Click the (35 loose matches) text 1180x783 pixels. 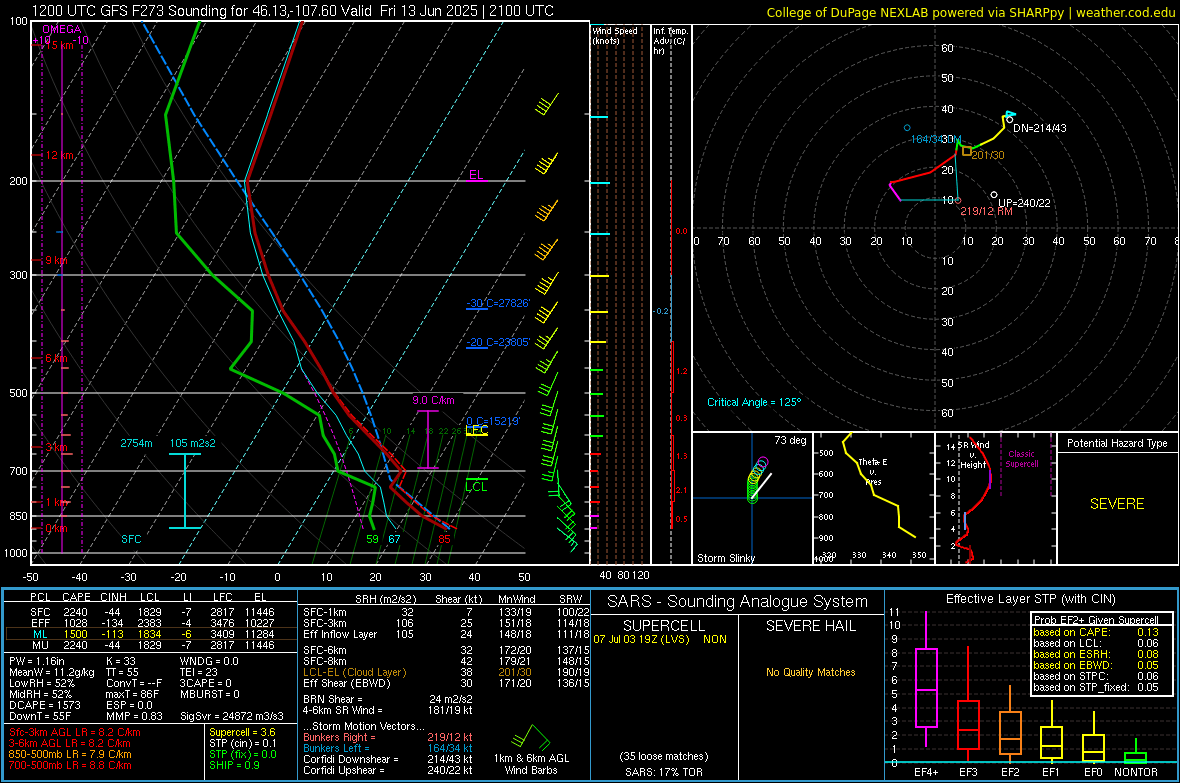664,756
